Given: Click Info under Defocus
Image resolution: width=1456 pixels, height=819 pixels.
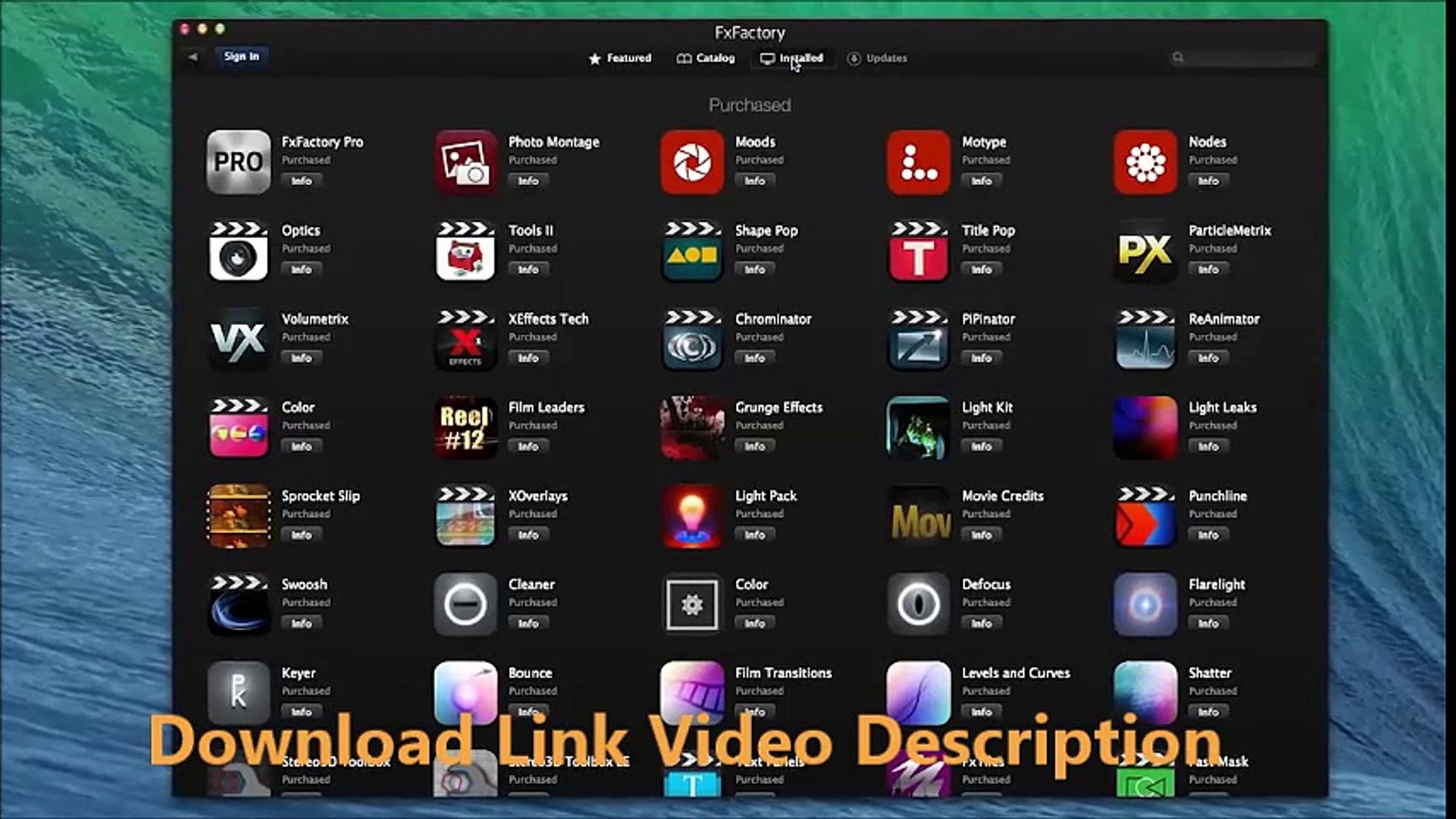Looking at the screenshot, I should tap(982, 624).
